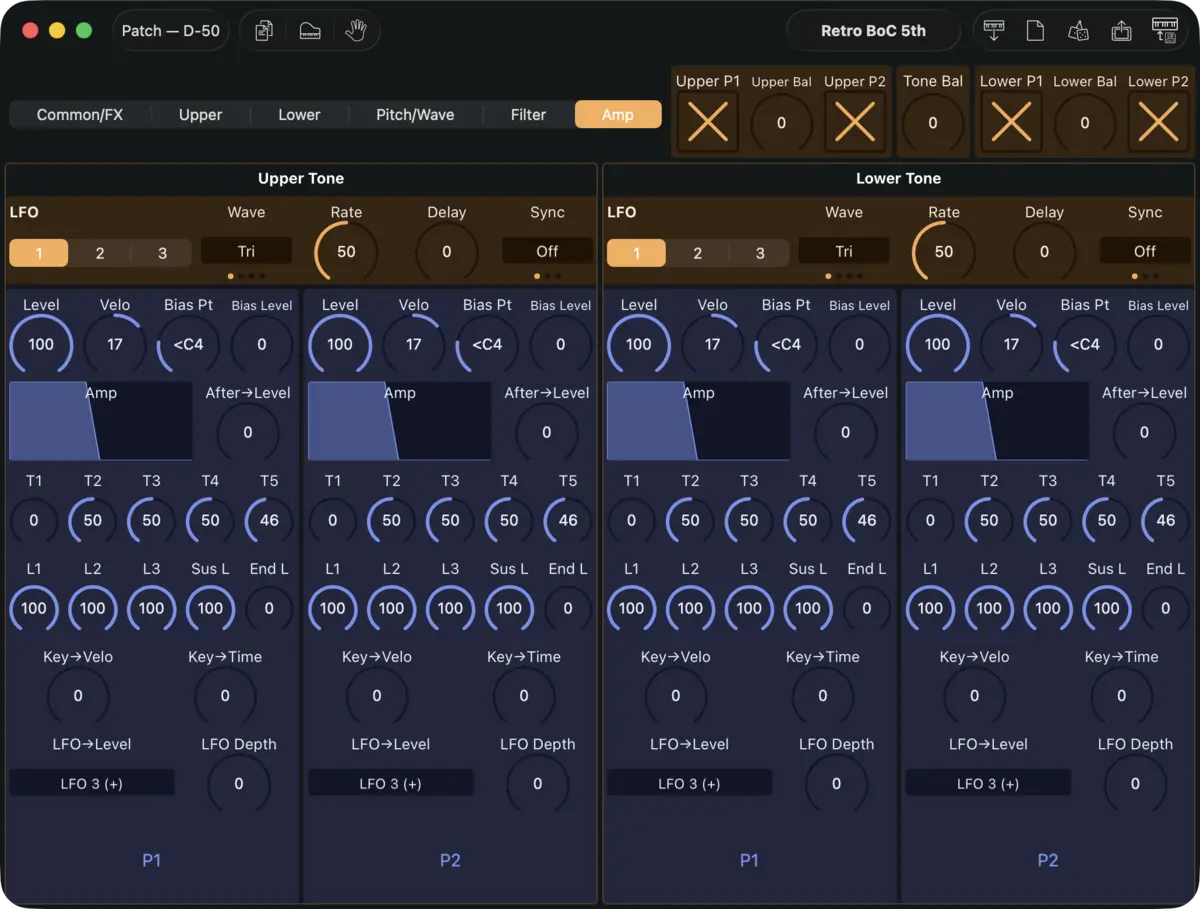Click Upper Tone P1 T5 knob

click(x=269, y=520)
